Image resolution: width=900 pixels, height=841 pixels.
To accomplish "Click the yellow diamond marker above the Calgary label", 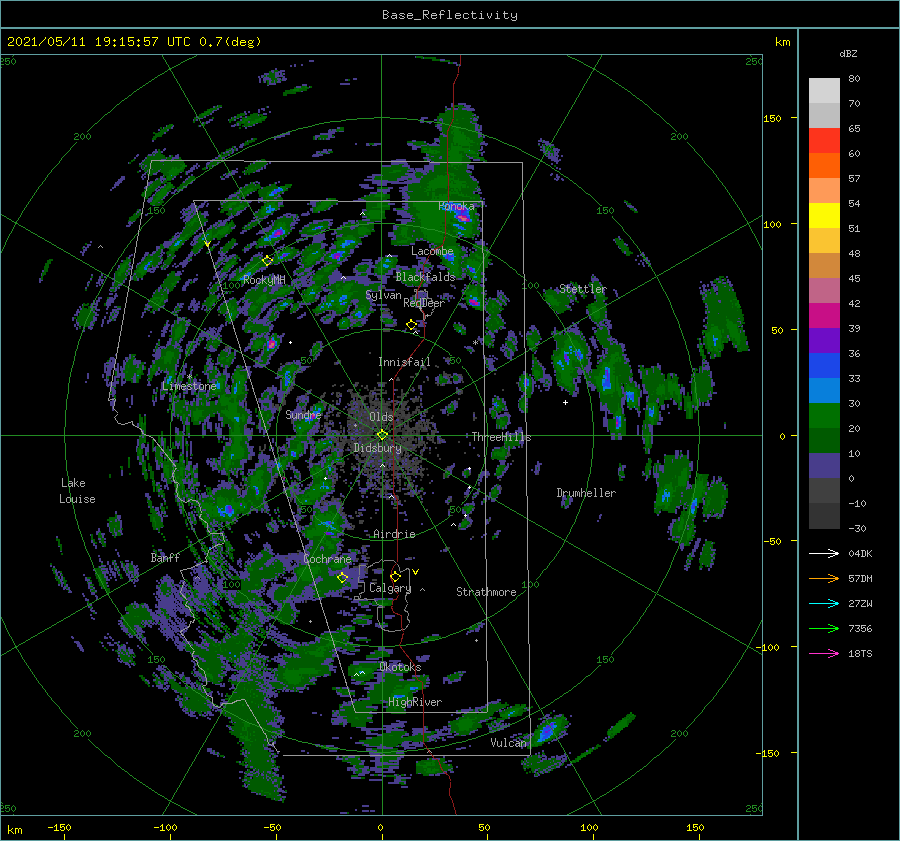I will tap(395, 576).
